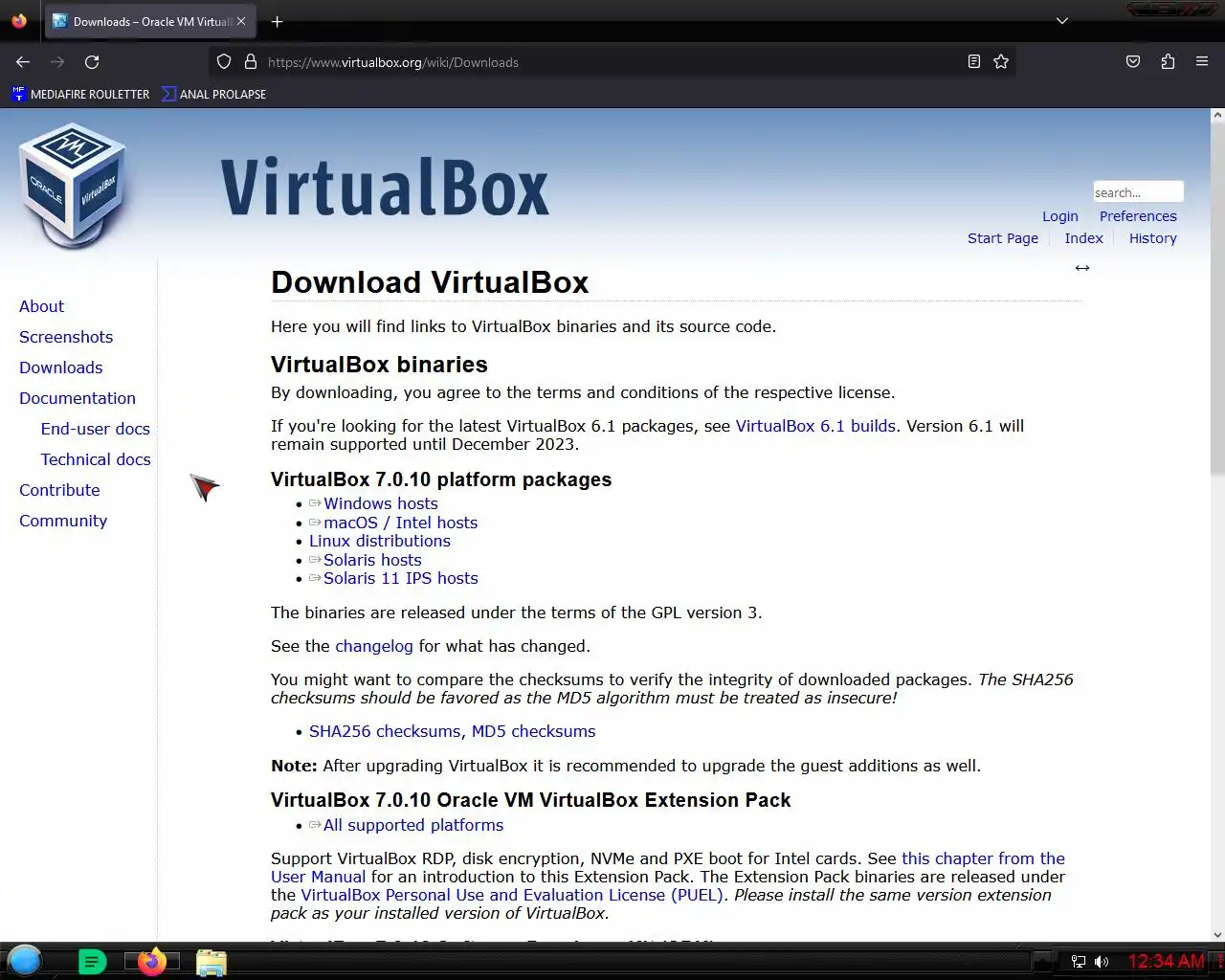The height and width of the screenshot is (980, 1225).
Task: Click the page width toggle arrows icon
Action: [x=1082, y=268]
